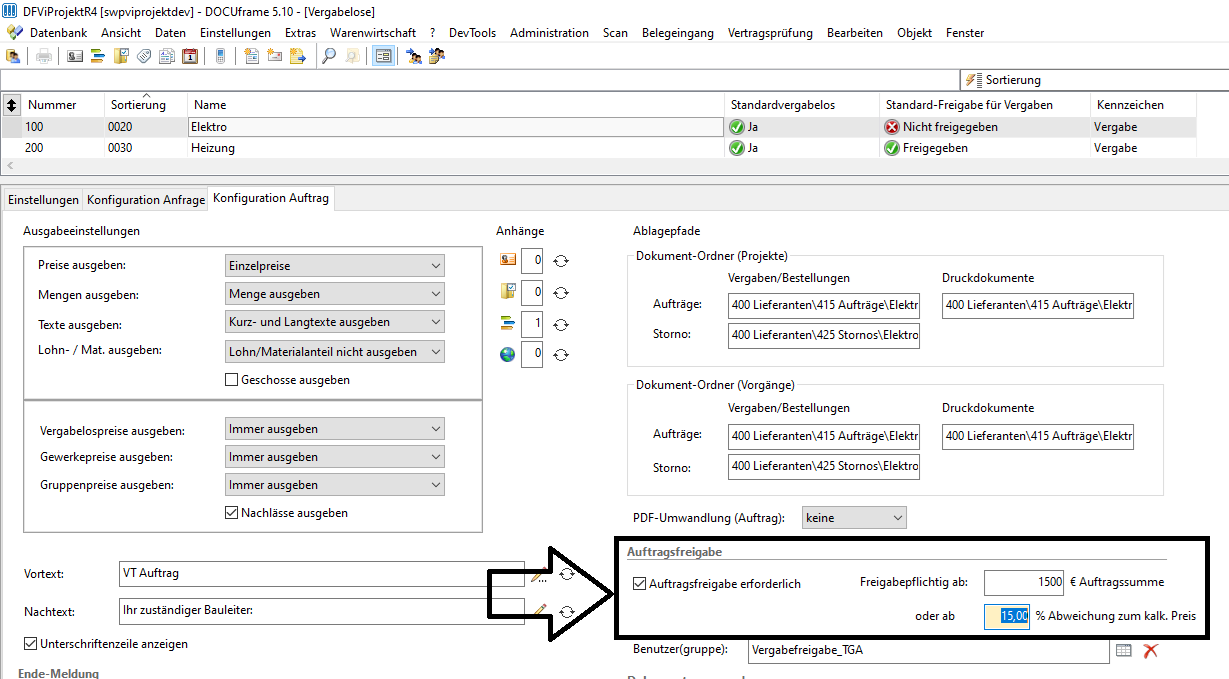Click the folder with checkmark toolbar icon
Screen dimensions: 1229x679
(121, 56)
